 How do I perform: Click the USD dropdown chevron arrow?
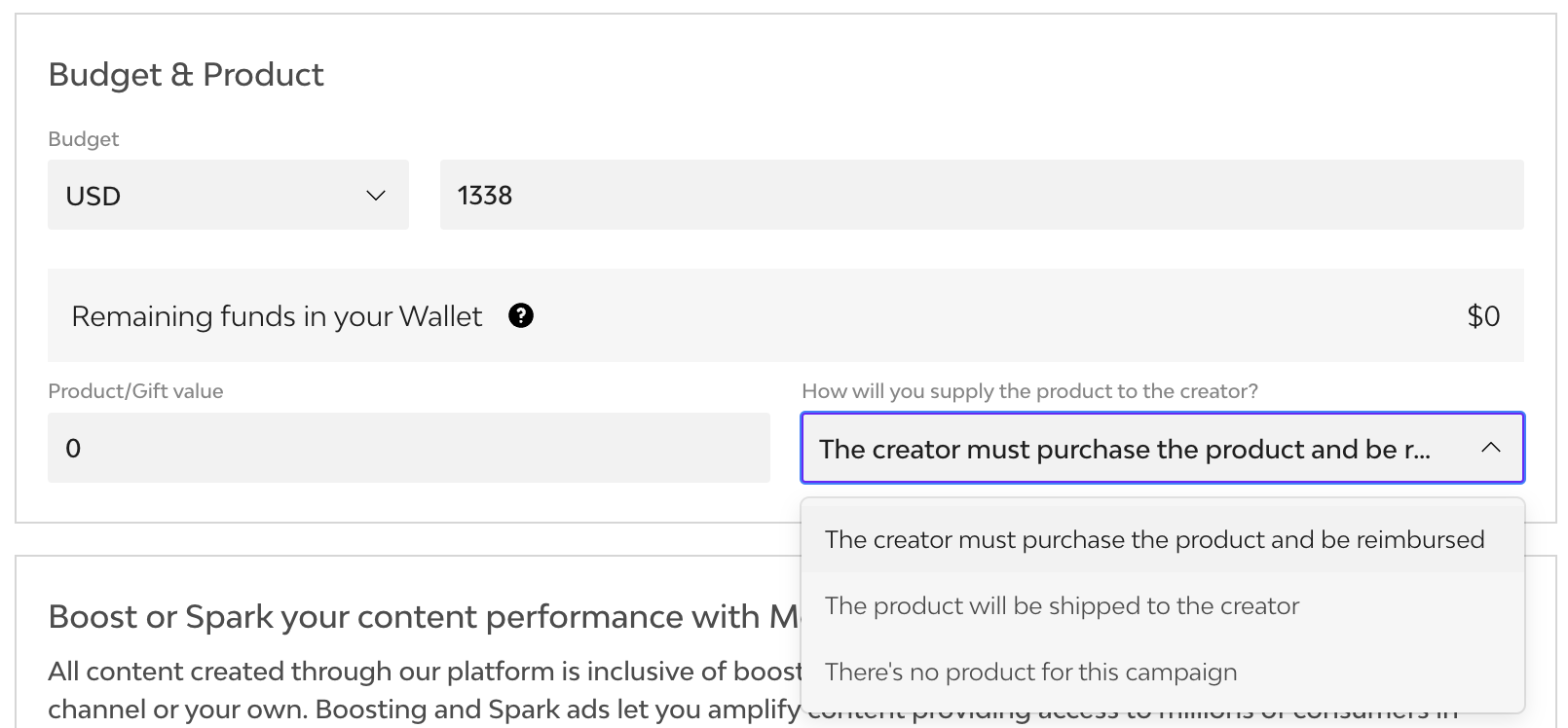click(376, 196)
